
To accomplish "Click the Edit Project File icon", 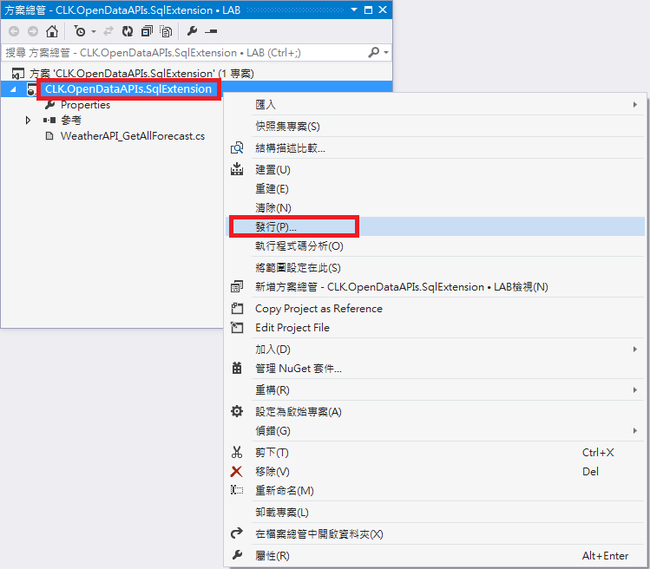I will tap(237, 328).
